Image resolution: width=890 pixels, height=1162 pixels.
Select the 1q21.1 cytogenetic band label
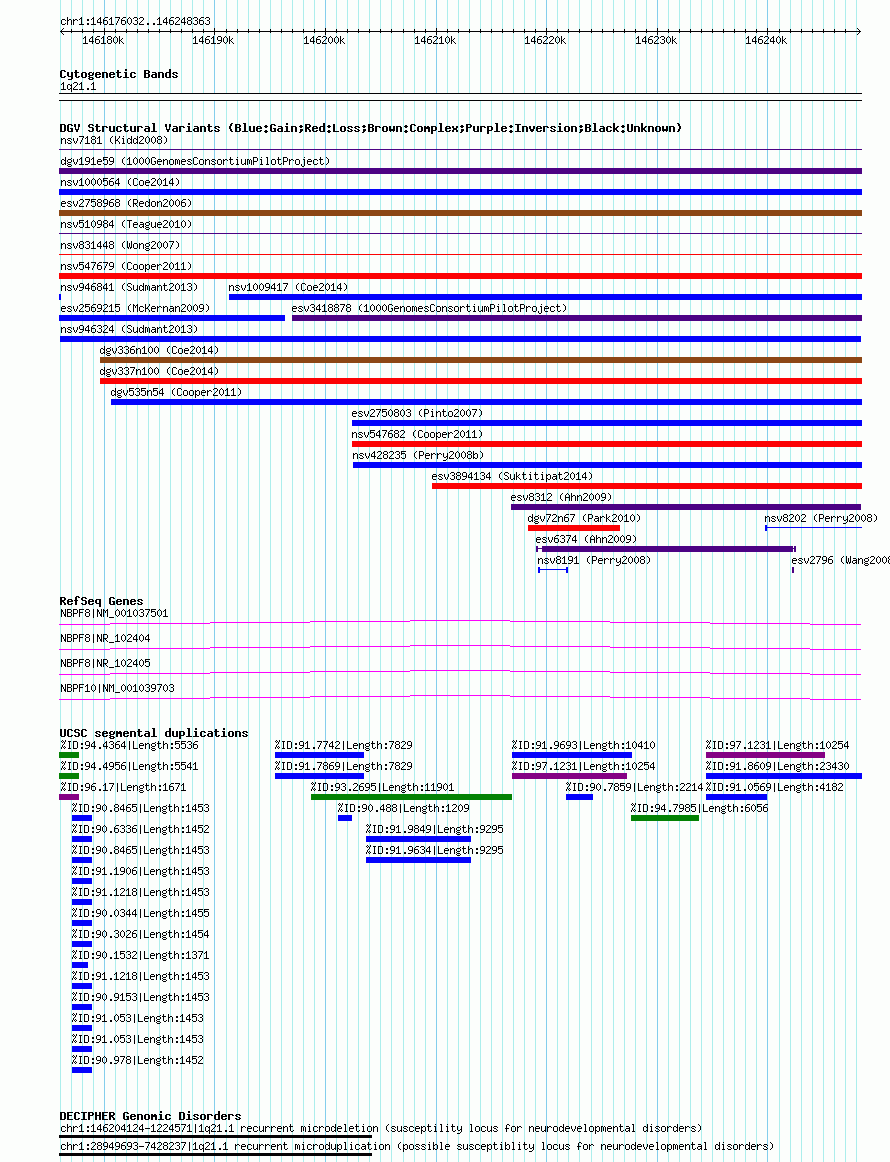tap(78, 87)
